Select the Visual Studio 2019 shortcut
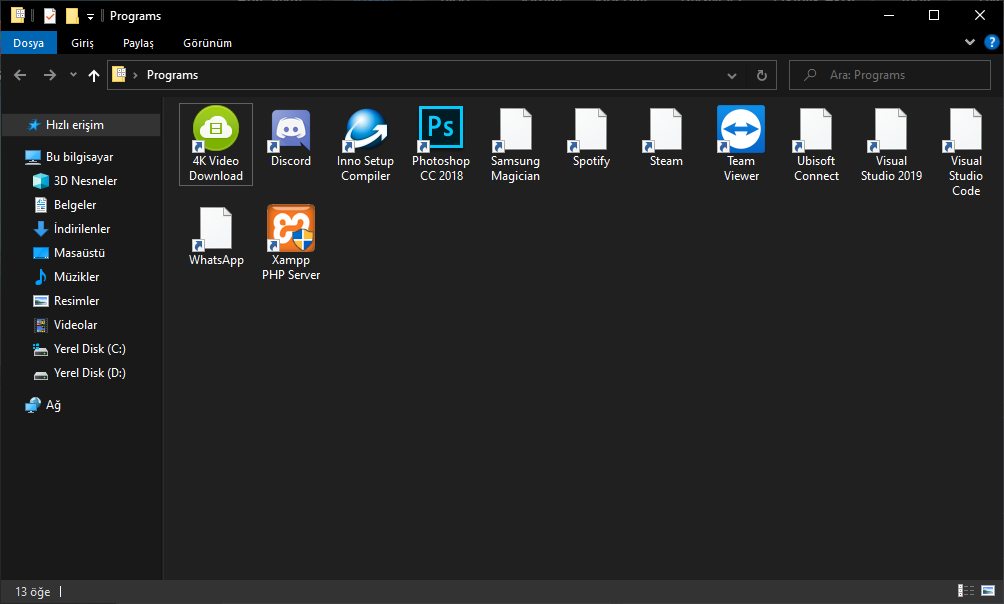 (x=891, y=145)
